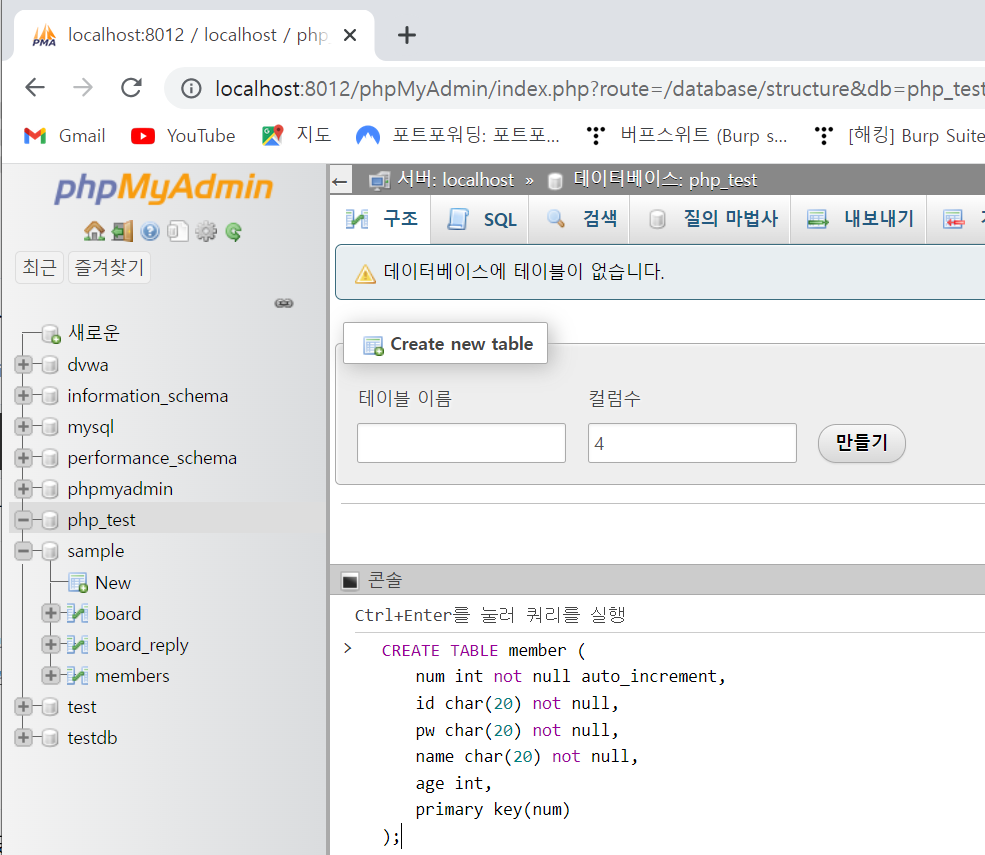Image resolution: width=985 pixels, height=855 pixels.
Task: Expand the members table node
Action: coord(51,676)
